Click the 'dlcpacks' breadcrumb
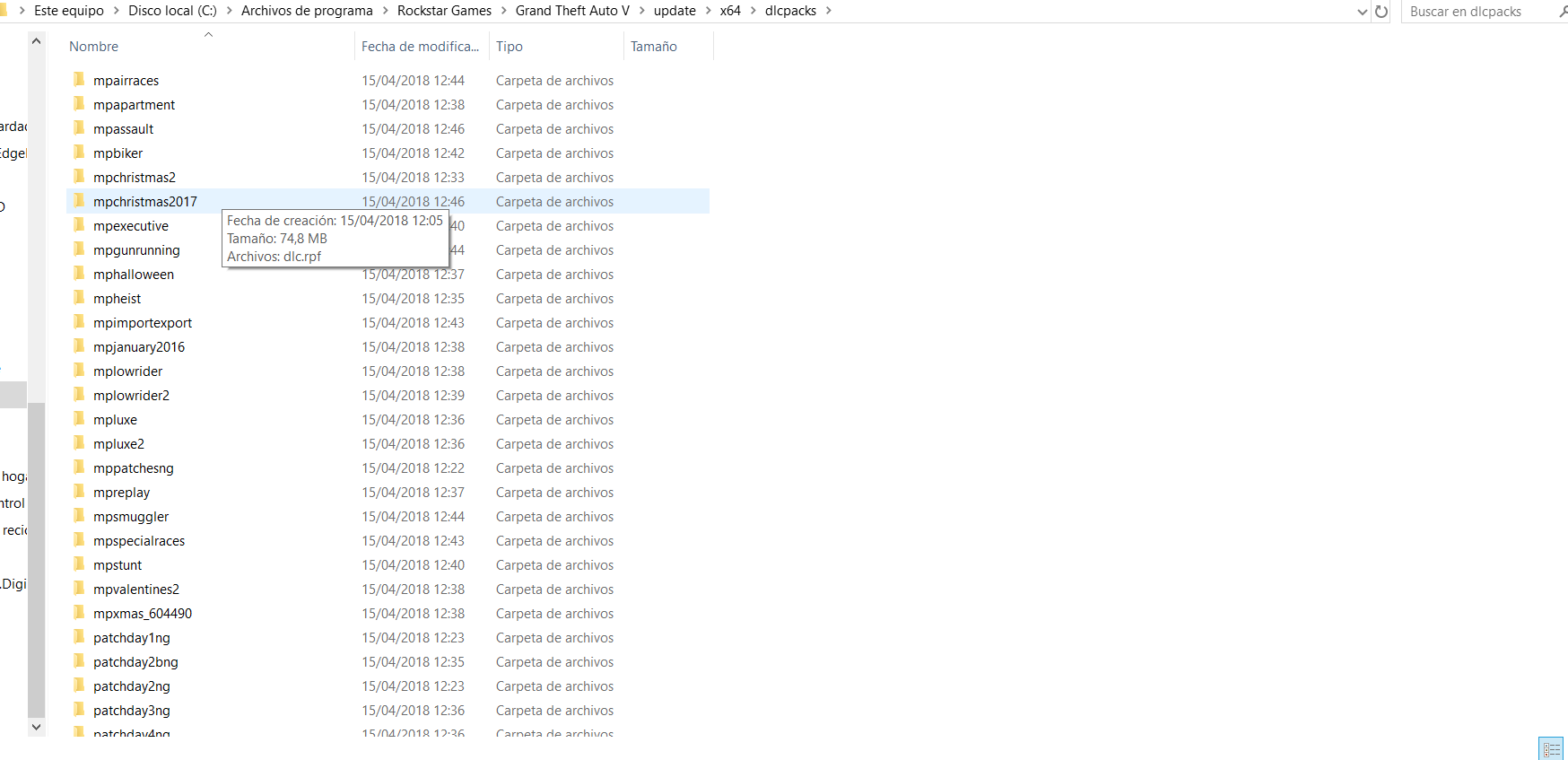Image resolution: width=1568 pixels, height=760 pixels. (790, 11)
